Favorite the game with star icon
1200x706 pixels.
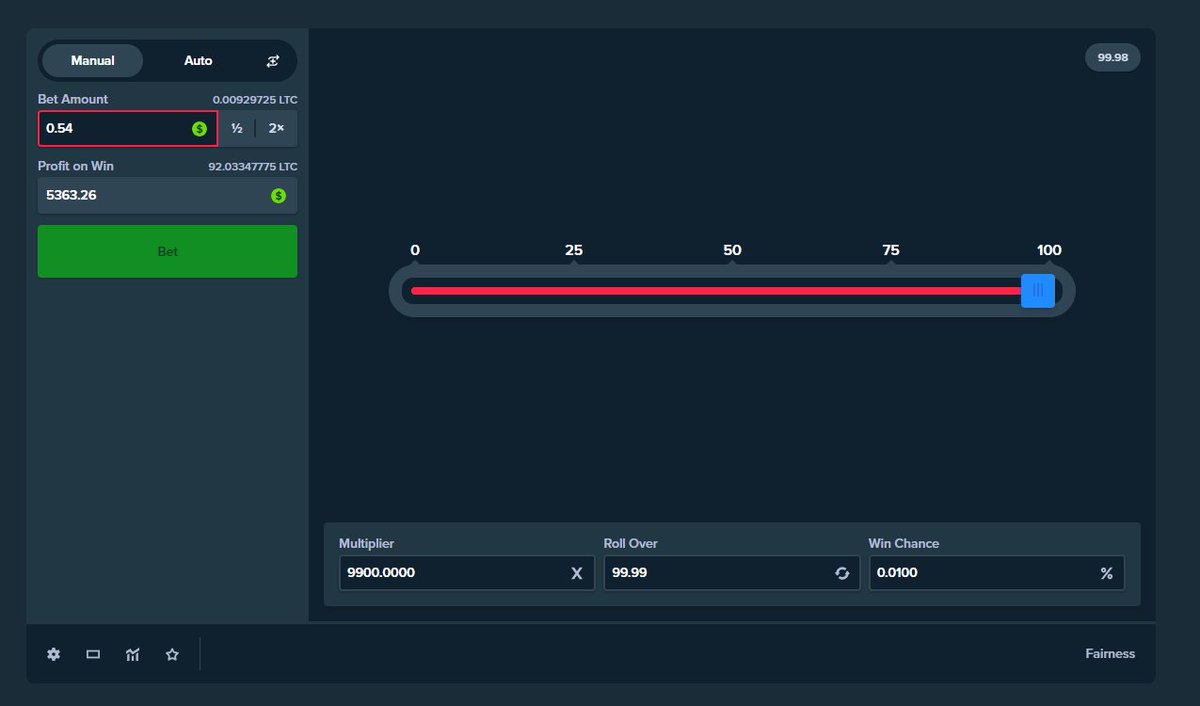pyautogui.click(x=172, y=654)
